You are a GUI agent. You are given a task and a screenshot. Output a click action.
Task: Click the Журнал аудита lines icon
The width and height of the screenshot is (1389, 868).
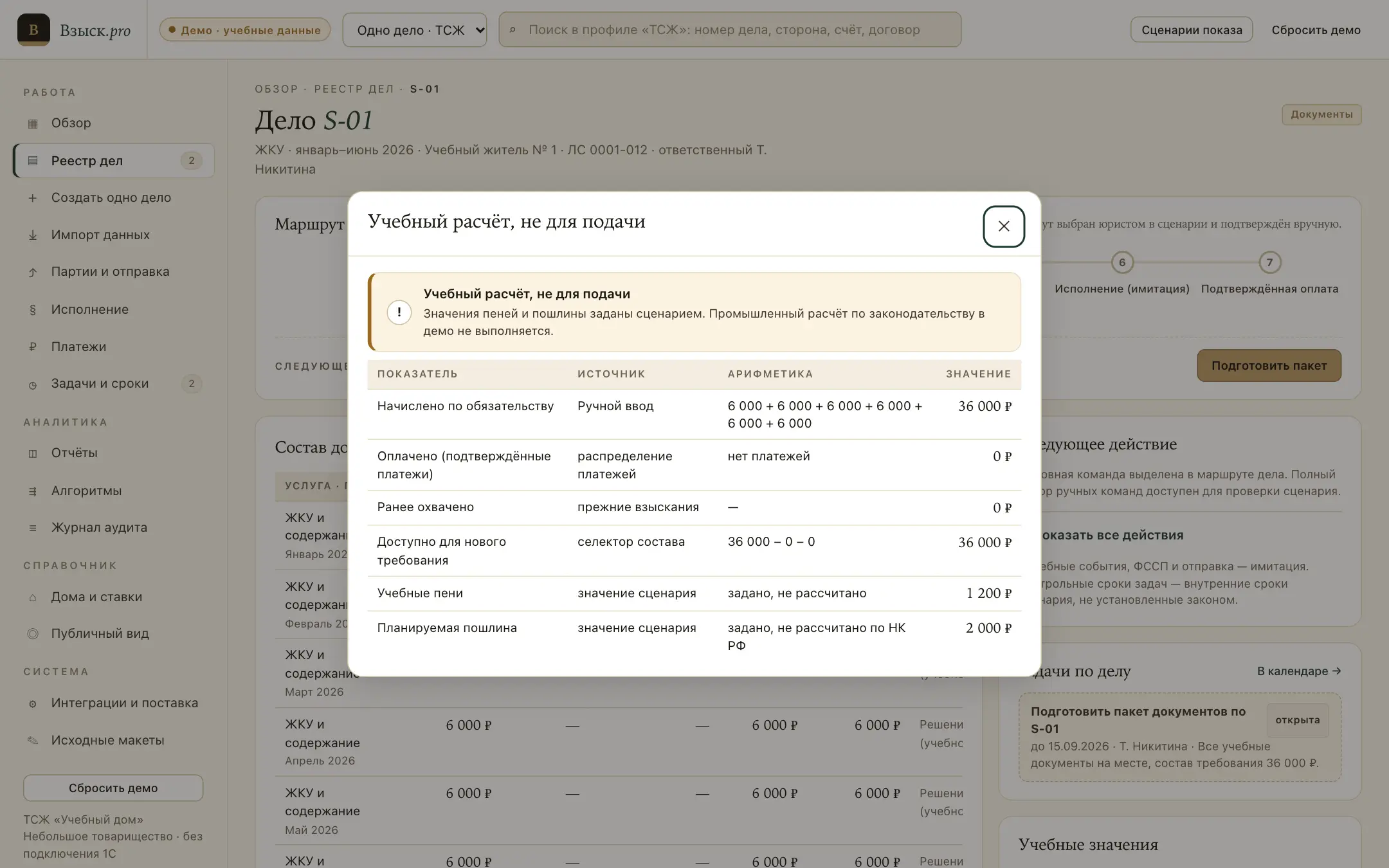[x=33, y=528]
